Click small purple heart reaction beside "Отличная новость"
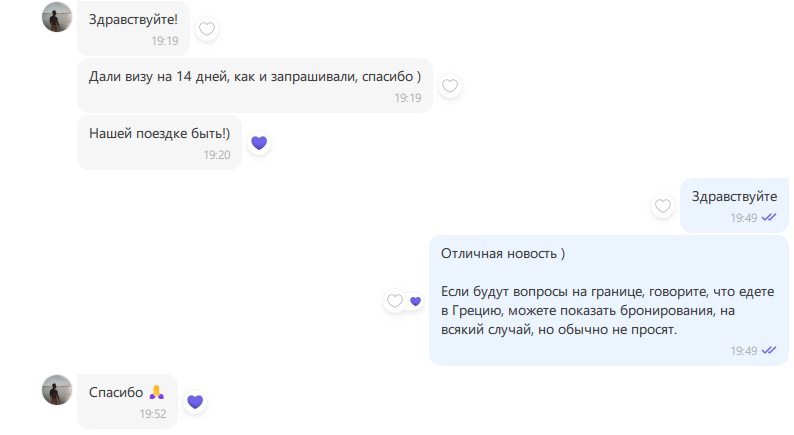Screen dimensions: 794x435 [416, 301]
